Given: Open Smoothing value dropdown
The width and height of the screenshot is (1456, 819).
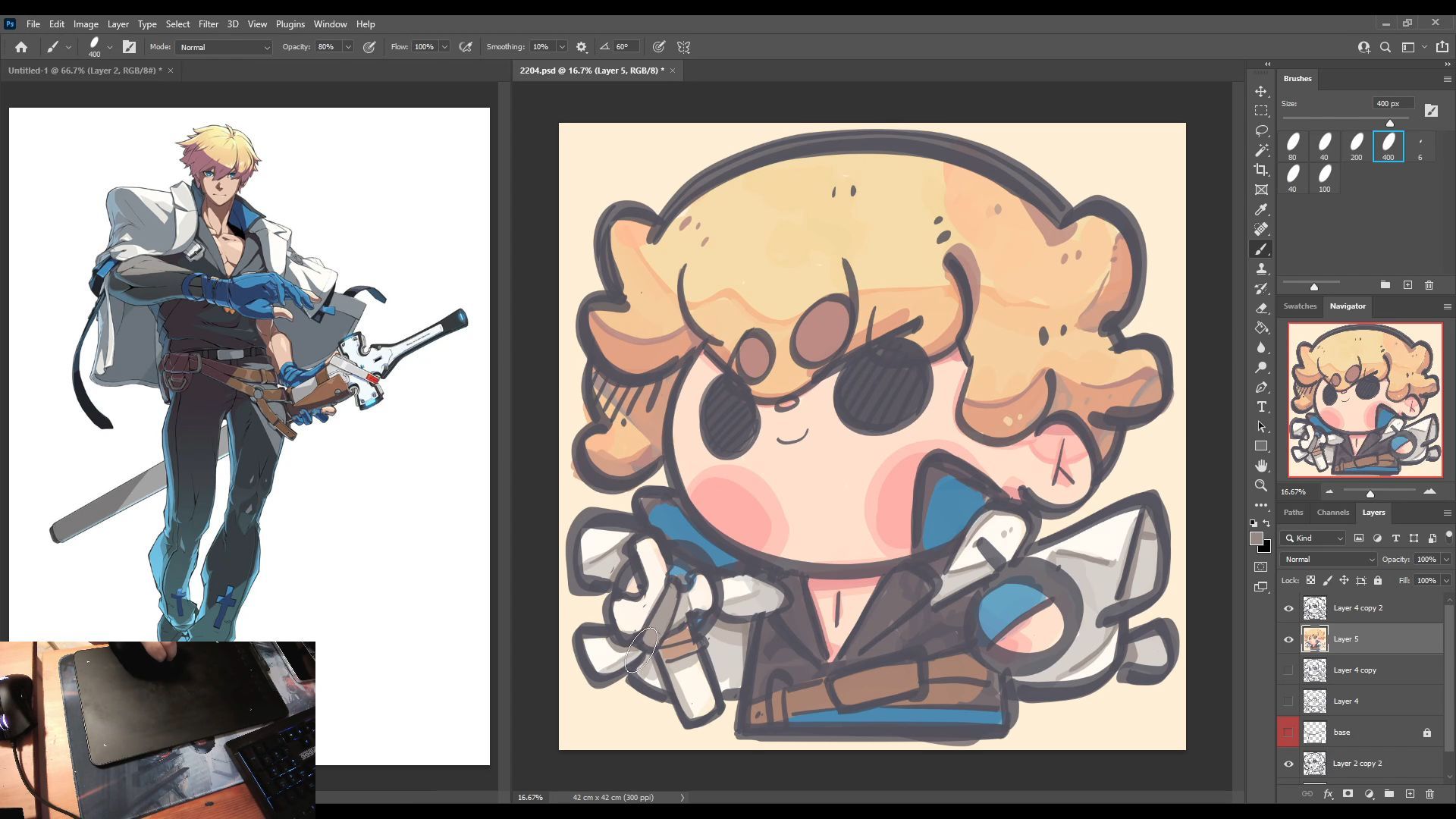Looking at the screenshot, I should tap(562, 47).
